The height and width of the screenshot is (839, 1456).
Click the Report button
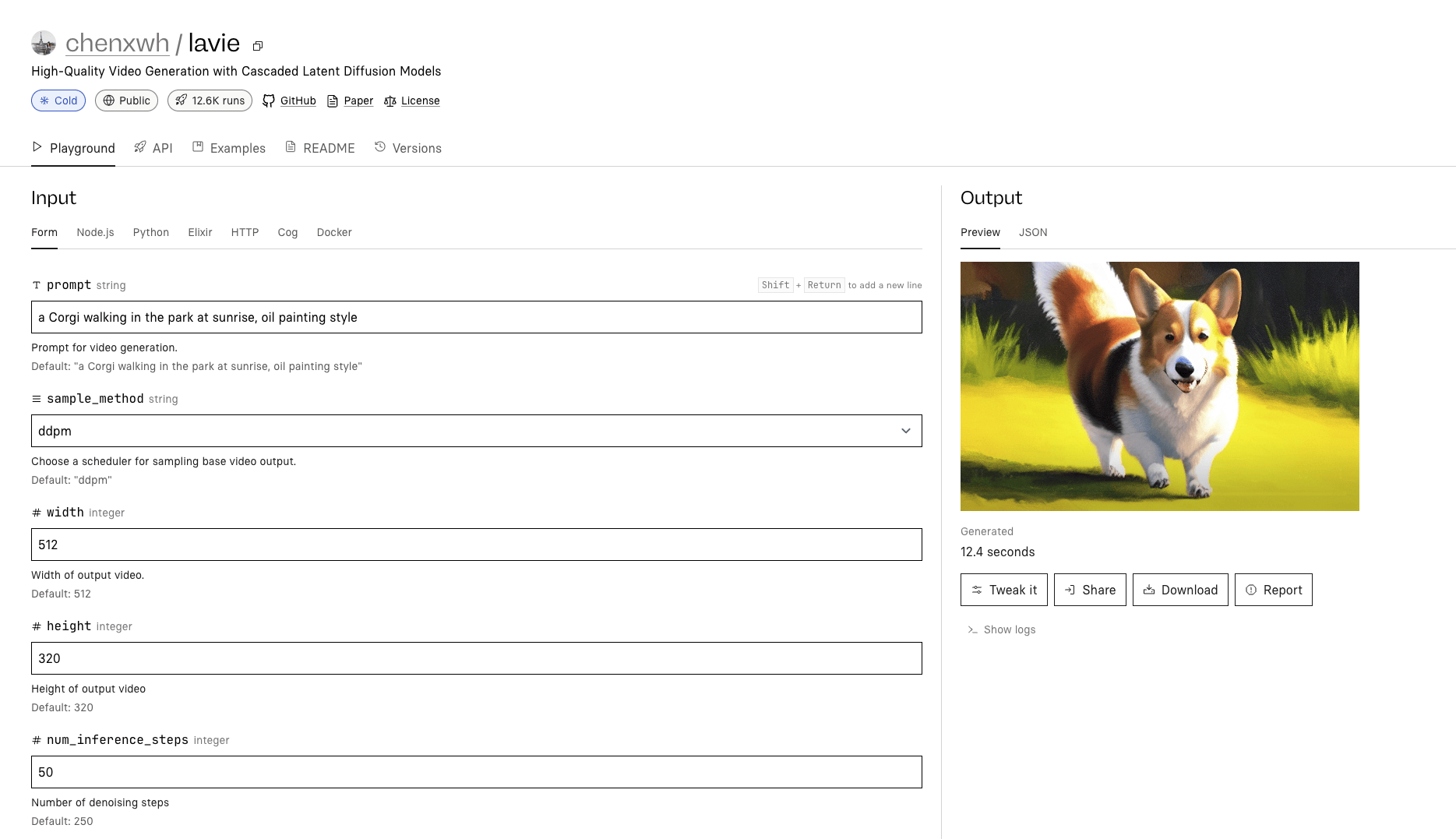coord(1274,590)
